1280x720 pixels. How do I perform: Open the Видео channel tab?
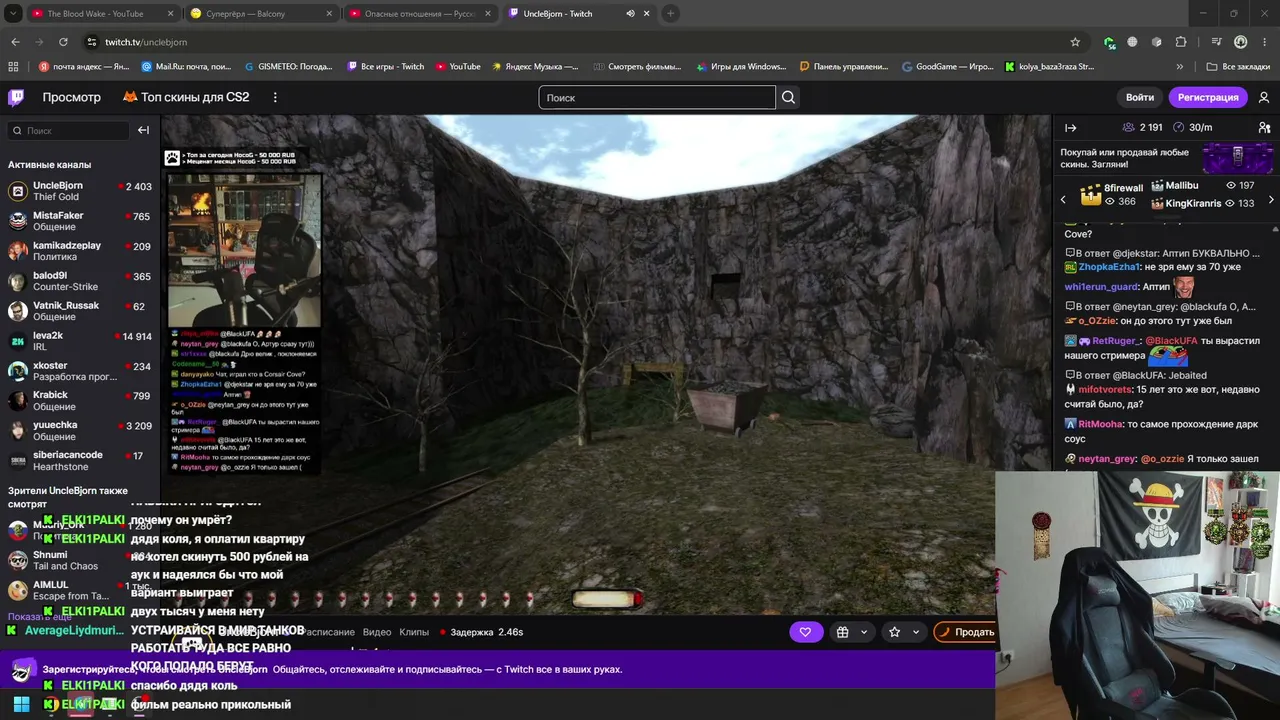[x=377, y=632]
